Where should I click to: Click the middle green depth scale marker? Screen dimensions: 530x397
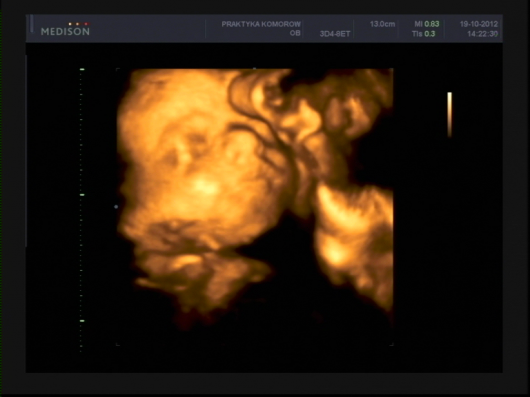click(x=82, y=195)
